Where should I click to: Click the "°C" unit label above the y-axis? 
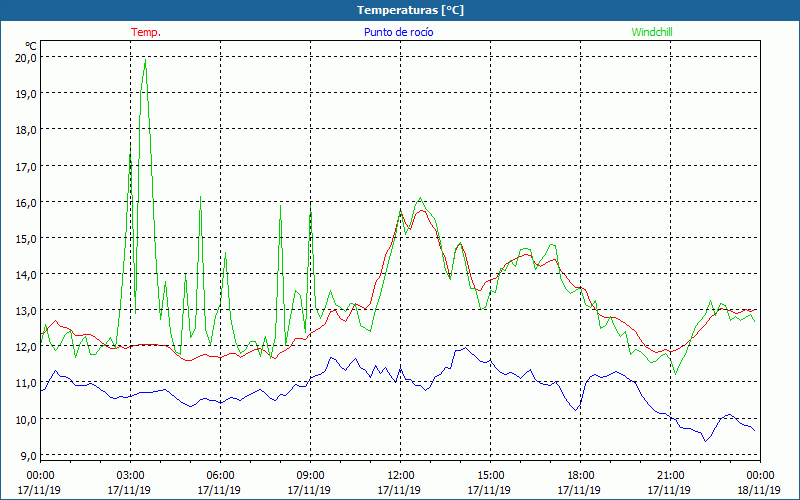click(x=31, y=45)
